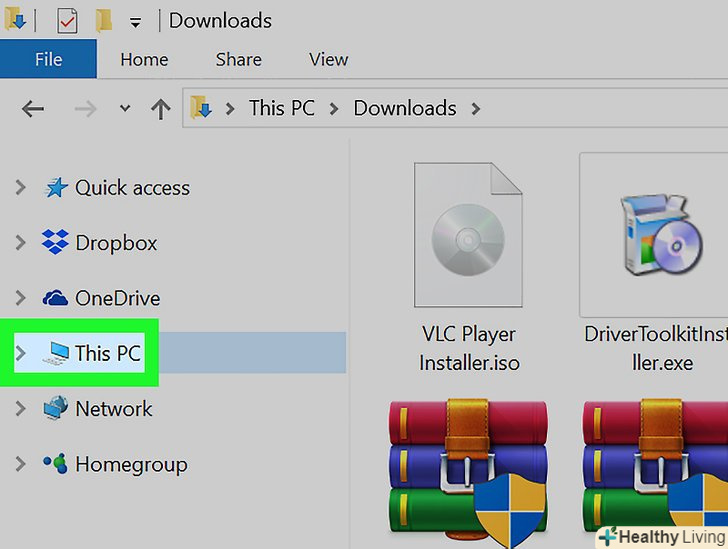The height and width of the screenshot is (549, 728).
Task: Open chevron between This PC and Downloads
Action: pos(334,109)
